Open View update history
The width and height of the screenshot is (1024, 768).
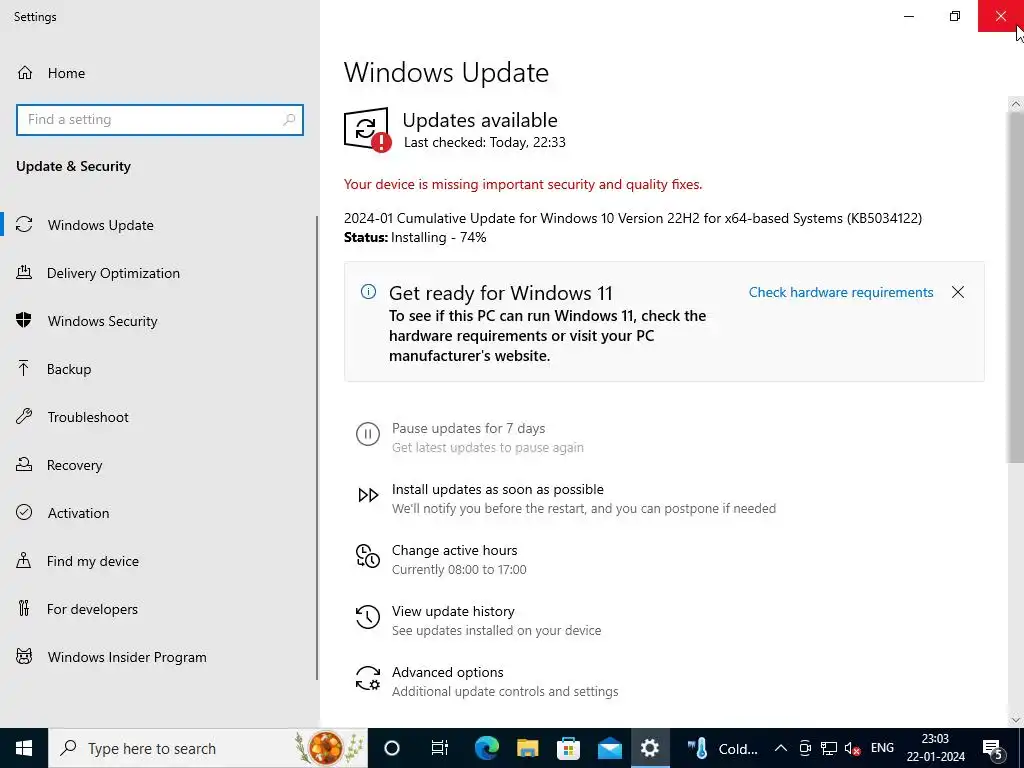coord(453,611)
